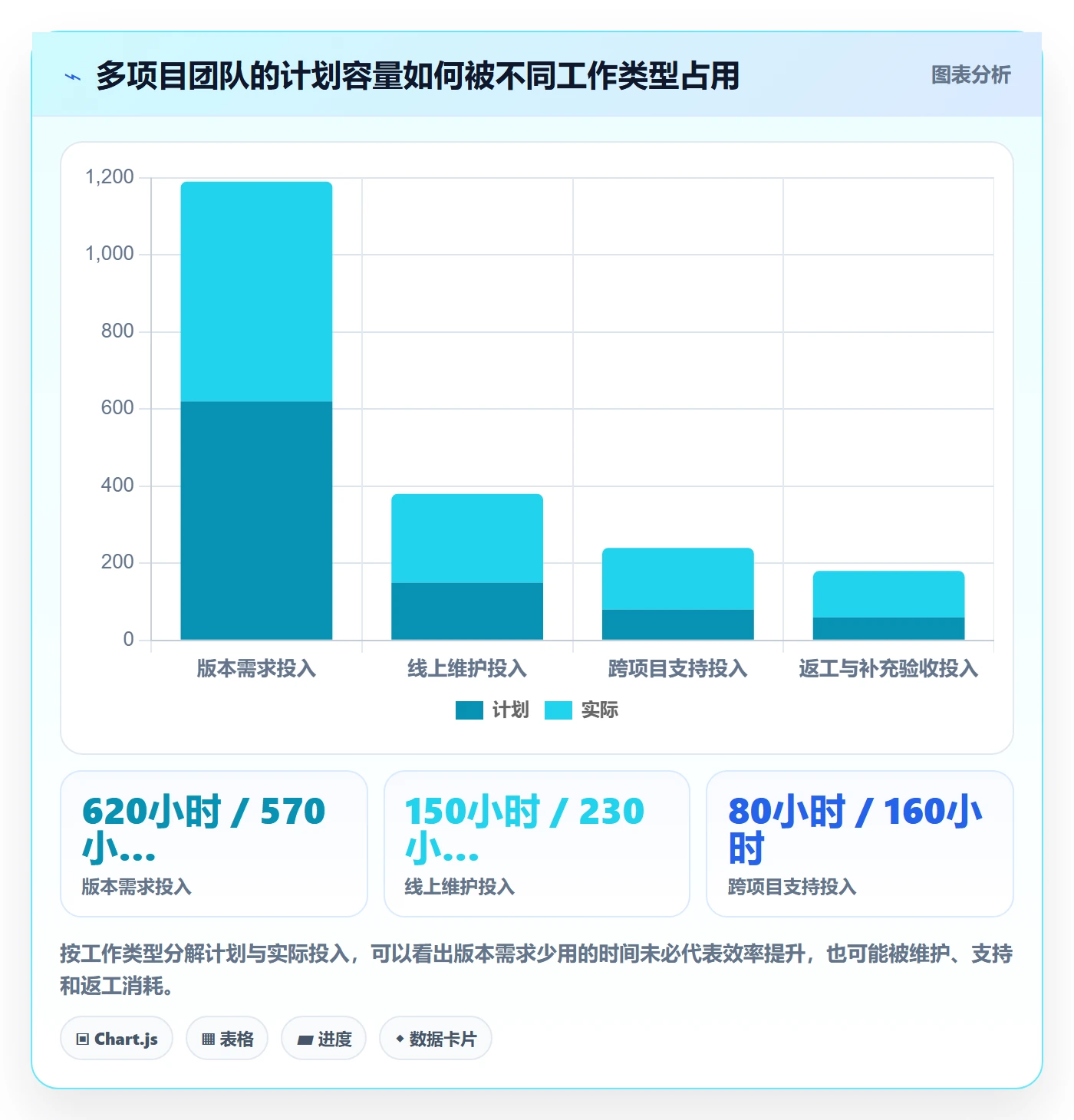Click the 进度 tag icon
Screen dimensions: 1074x1120
pyautogui.click(x=305, y=1039)
